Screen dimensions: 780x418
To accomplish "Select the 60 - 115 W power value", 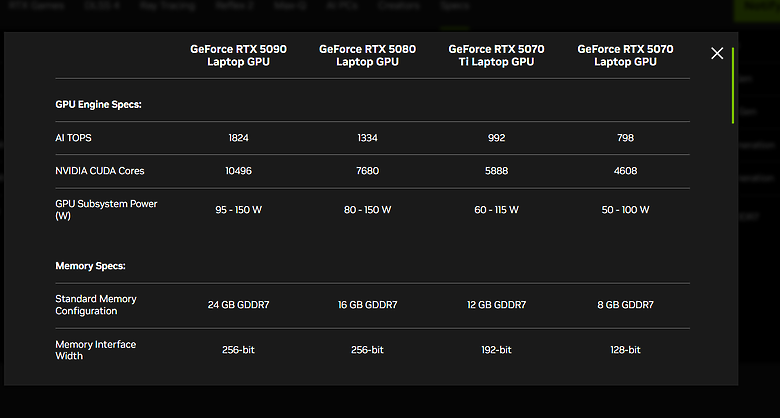I will coord(496,209).
